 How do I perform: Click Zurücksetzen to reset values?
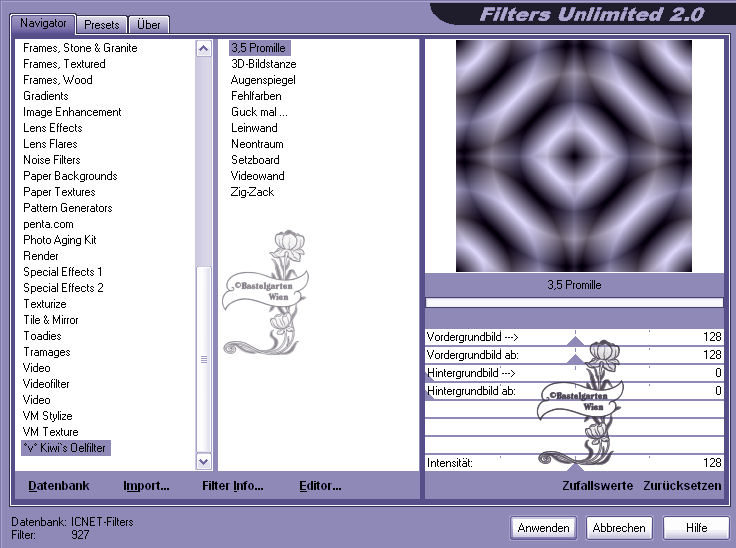tap(682, 486)
